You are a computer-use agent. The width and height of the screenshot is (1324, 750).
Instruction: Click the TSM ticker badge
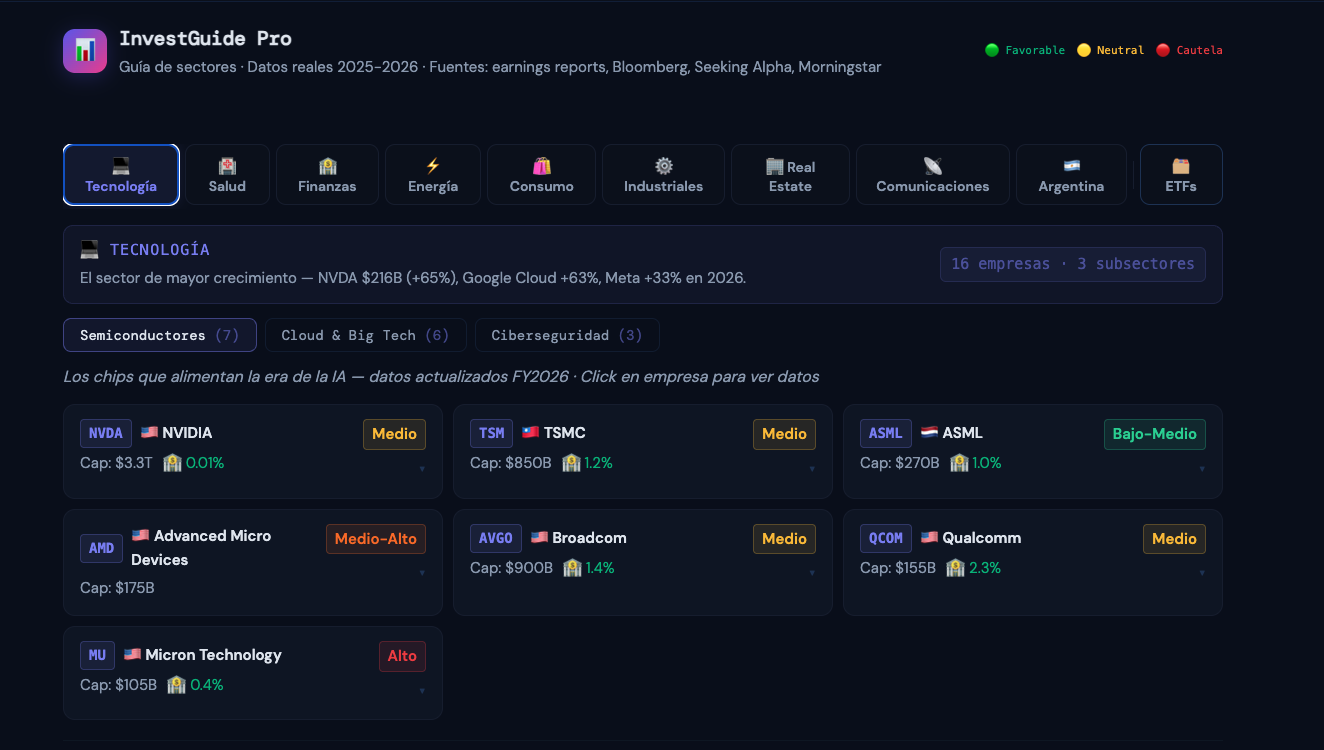[491, 433]
